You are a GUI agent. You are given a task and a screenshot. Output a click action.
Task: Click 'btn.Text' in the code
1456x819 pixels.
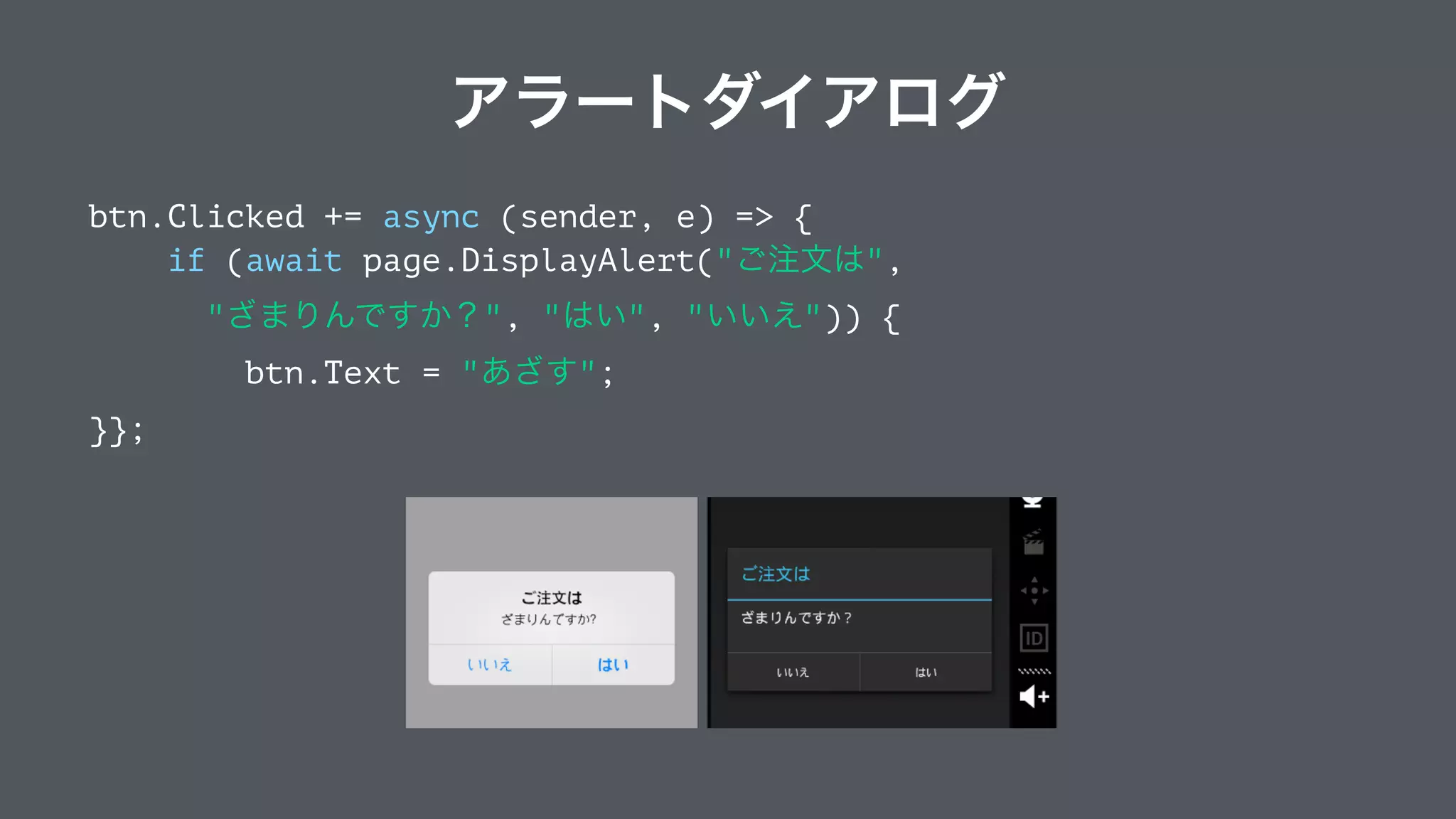pos(323,373)
